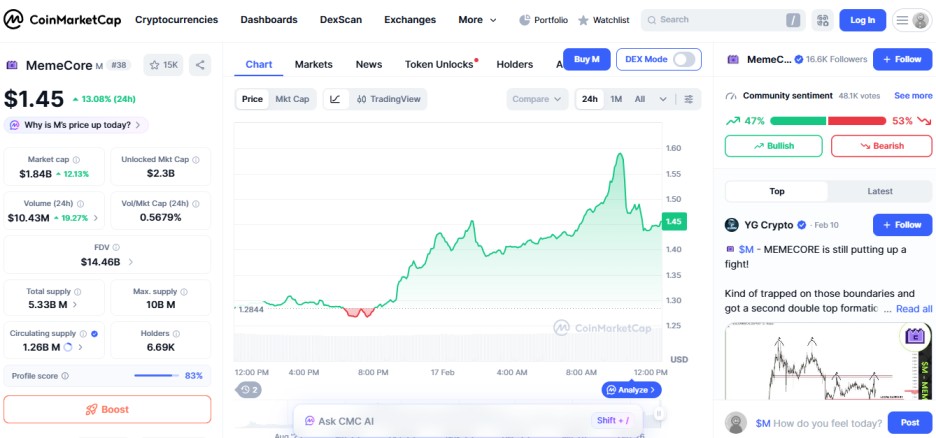
Task: Toggle DEX Mode switch
Action: click(x=684, y=59)
